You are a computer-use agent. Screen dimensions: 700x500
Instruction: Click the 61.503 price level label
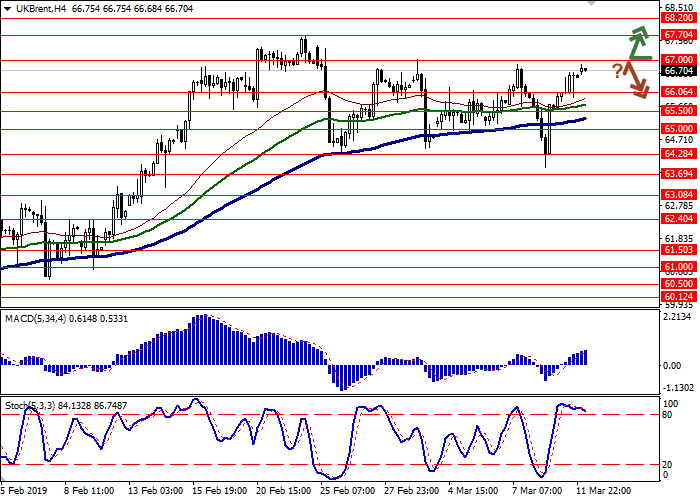click(x=678, y=250)
